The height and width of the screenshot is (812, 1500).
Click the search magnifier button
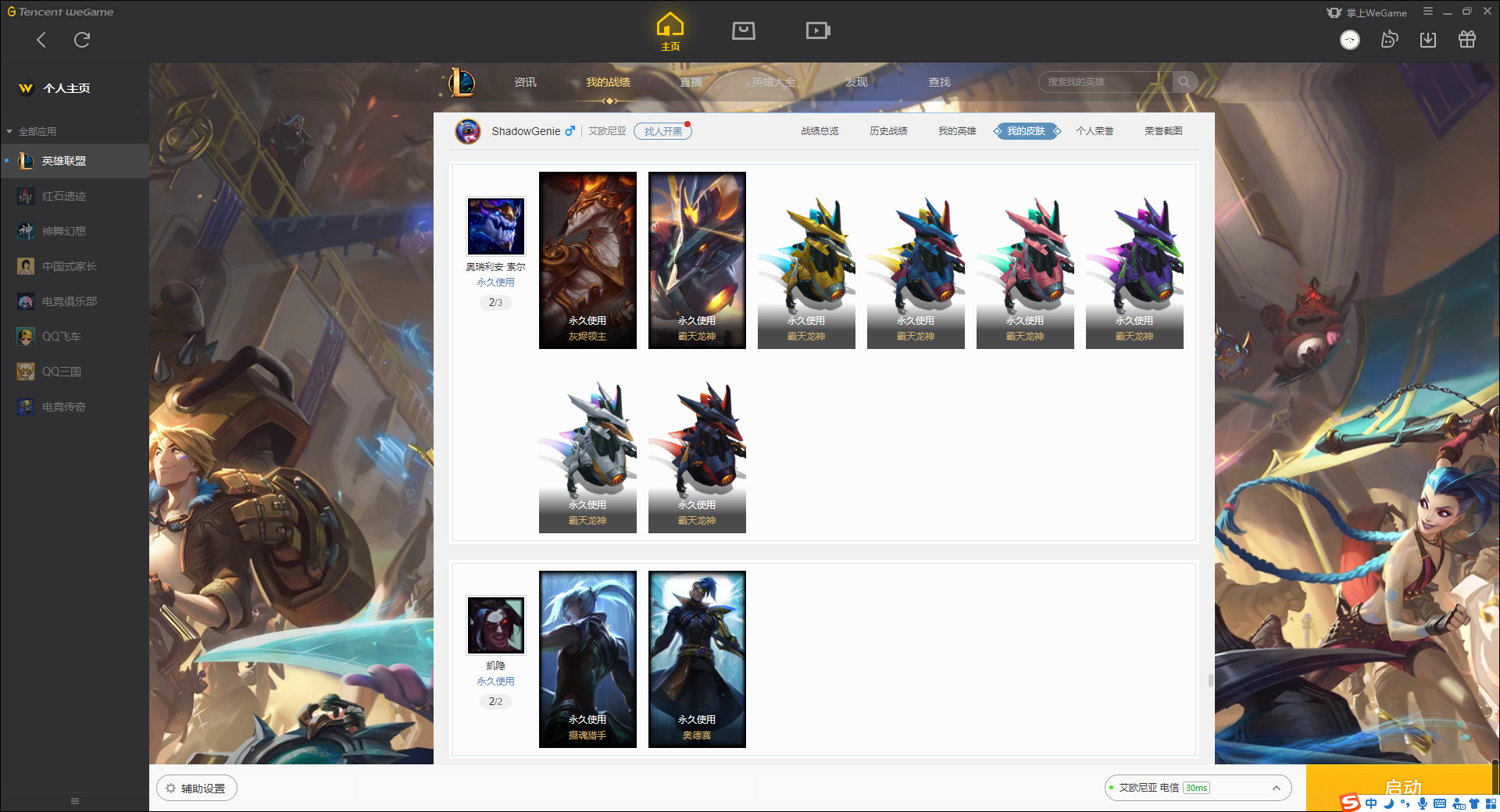(x=1184, y=82)
